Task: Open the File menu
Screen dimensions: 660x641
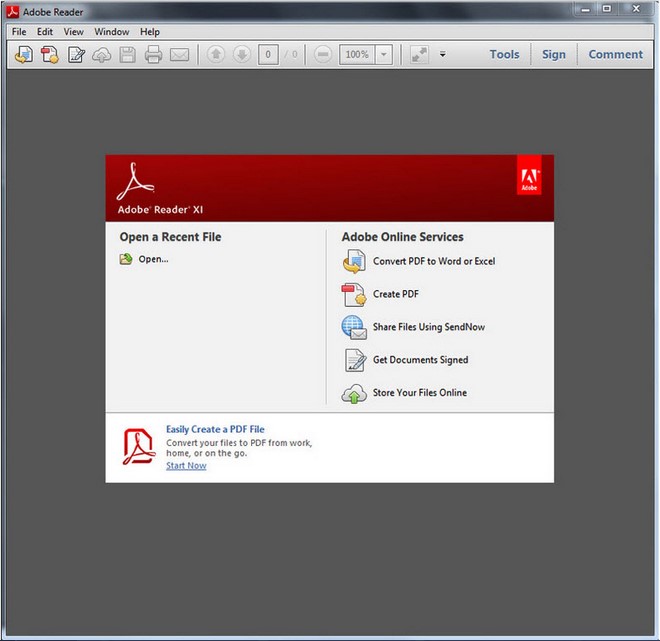Action: [19, 32]
